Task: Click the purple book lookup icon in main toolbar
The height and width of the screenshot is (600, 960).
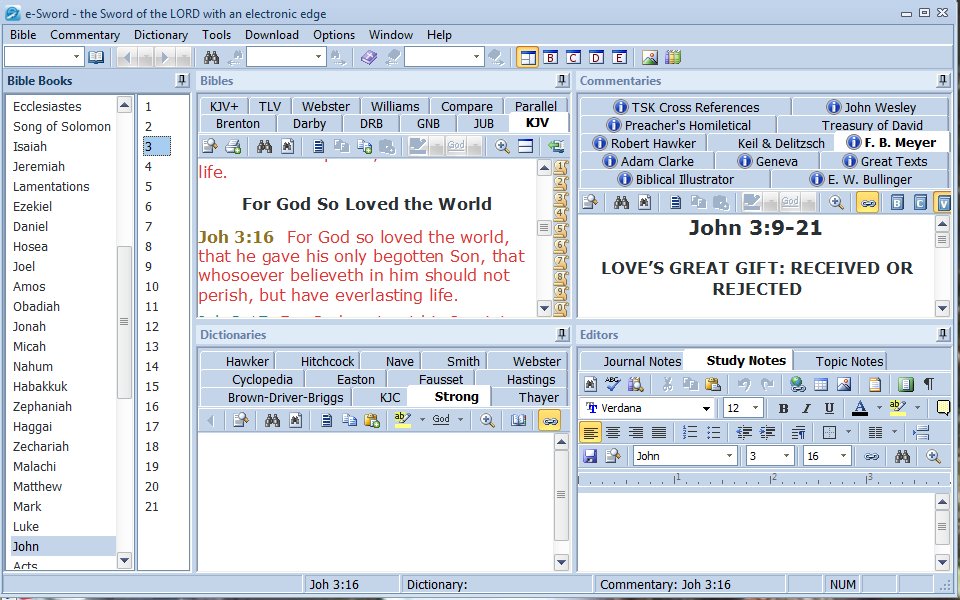Action: point(369,58)
